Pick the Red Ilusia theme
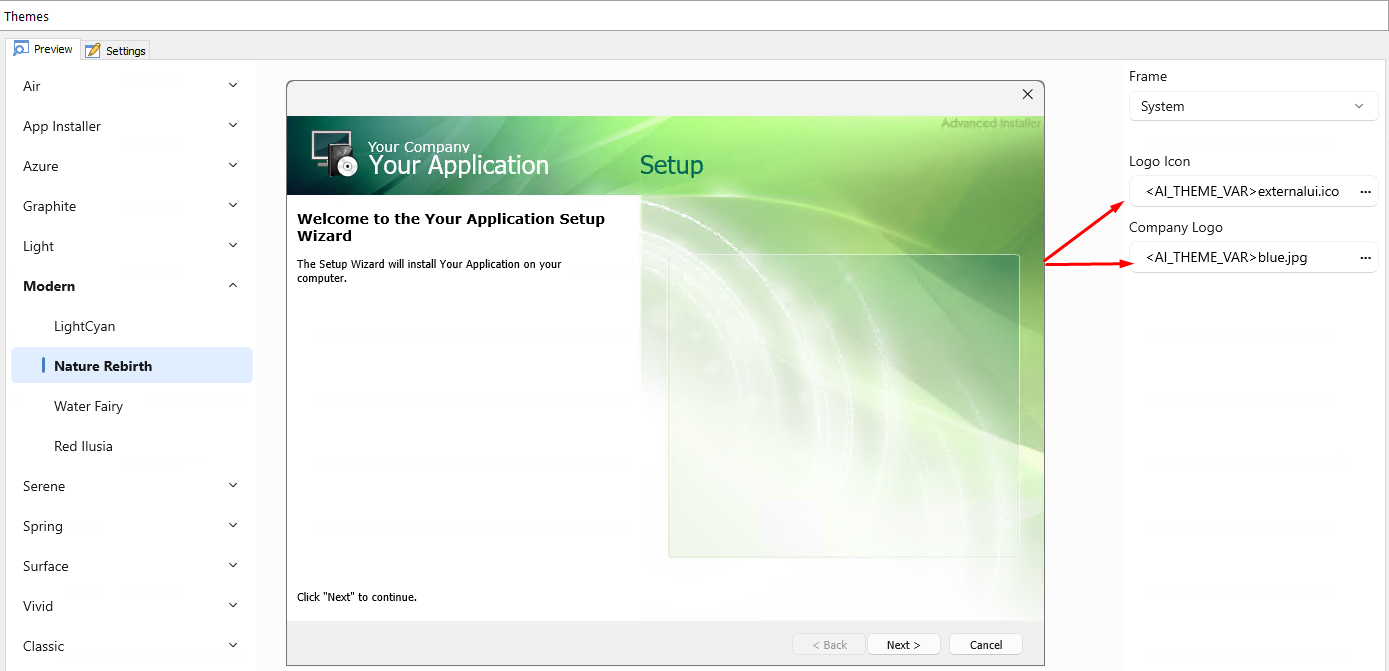The image size is (1389, 671). [x=83, y=446]
